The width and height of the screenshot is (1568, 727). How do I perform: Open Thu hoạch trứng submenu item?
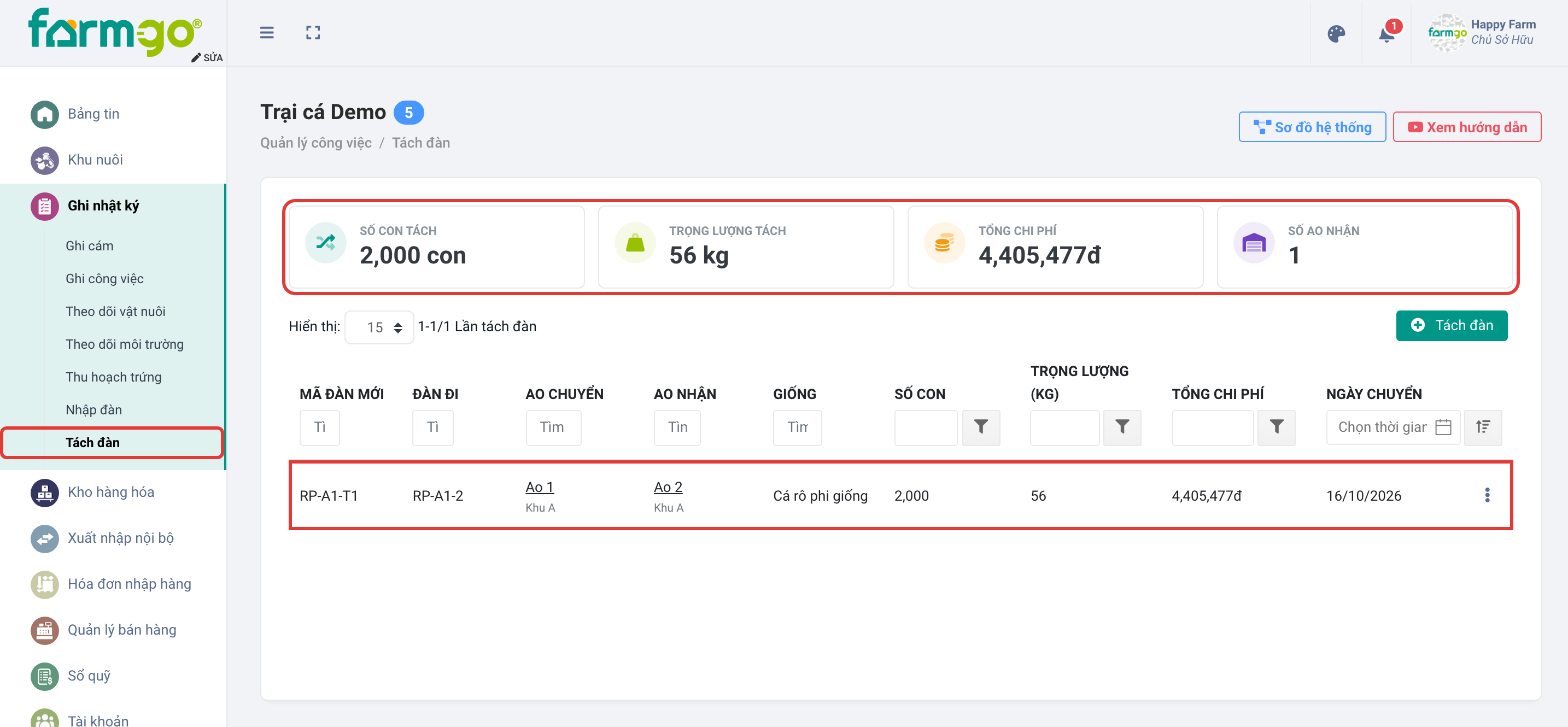click(x=113, y=377)
